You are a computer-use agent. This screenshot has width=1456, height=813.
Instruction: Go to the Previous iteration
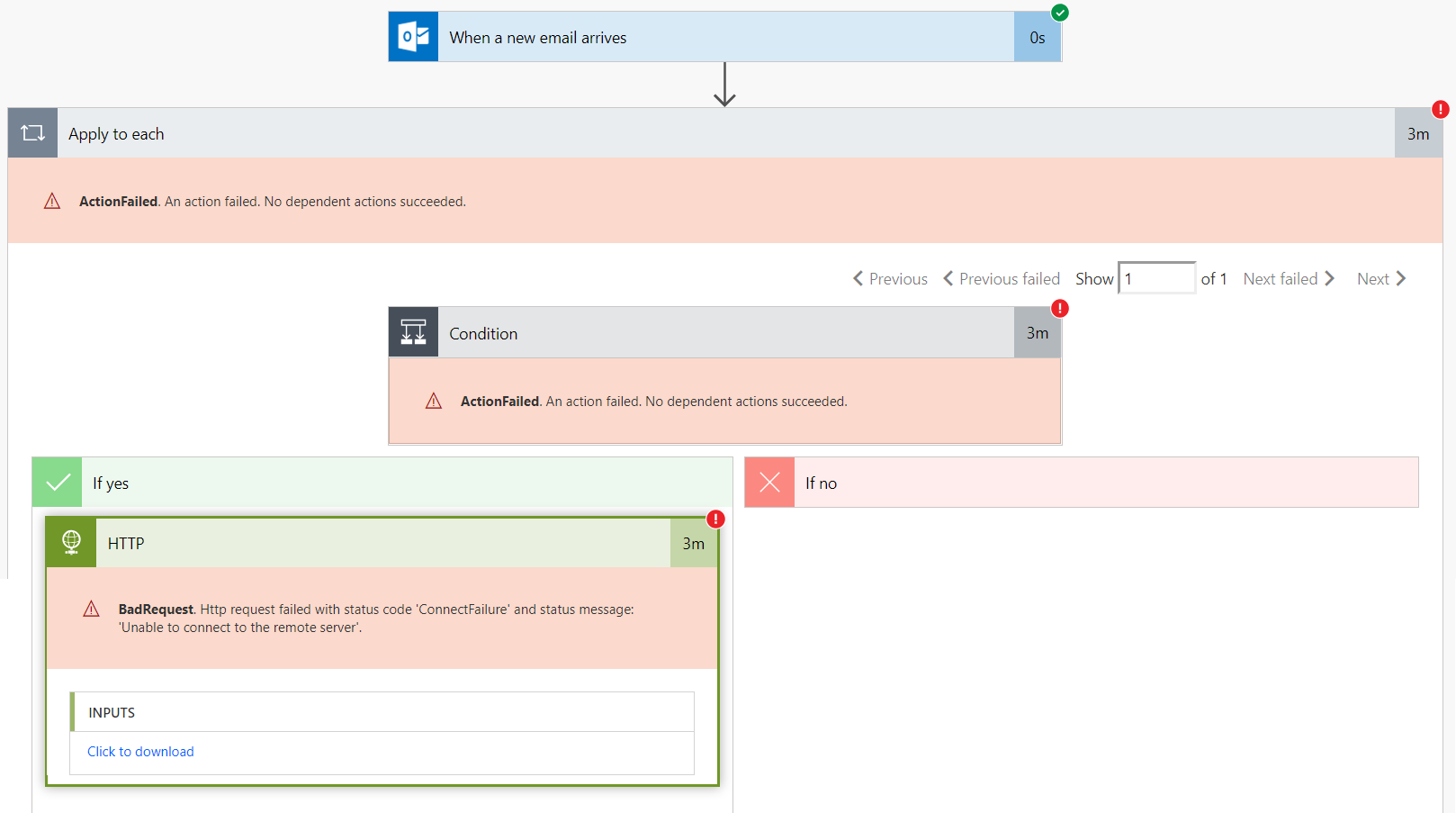click(890, 279)
